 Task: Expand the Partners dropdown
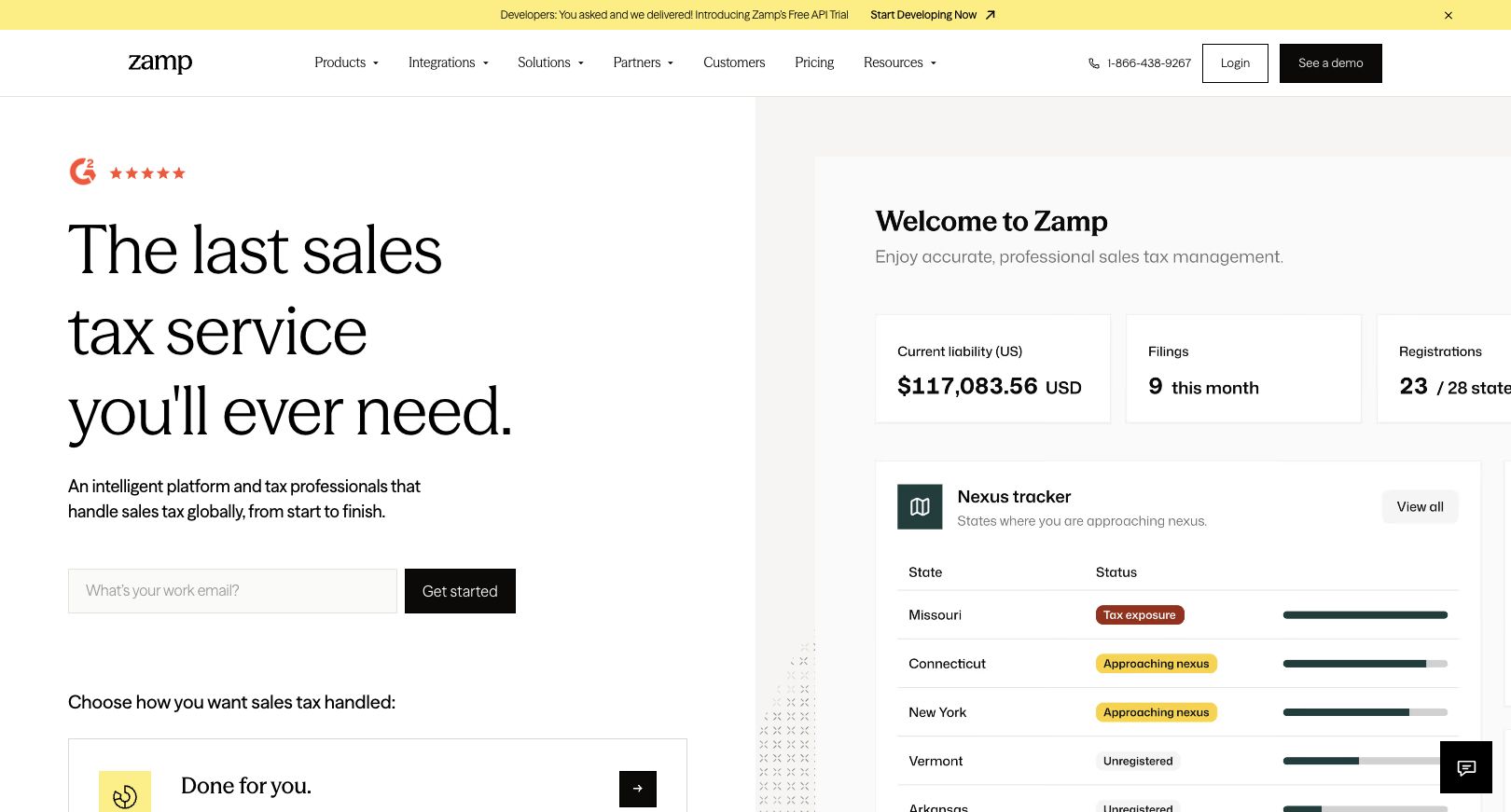click(644, 62)
